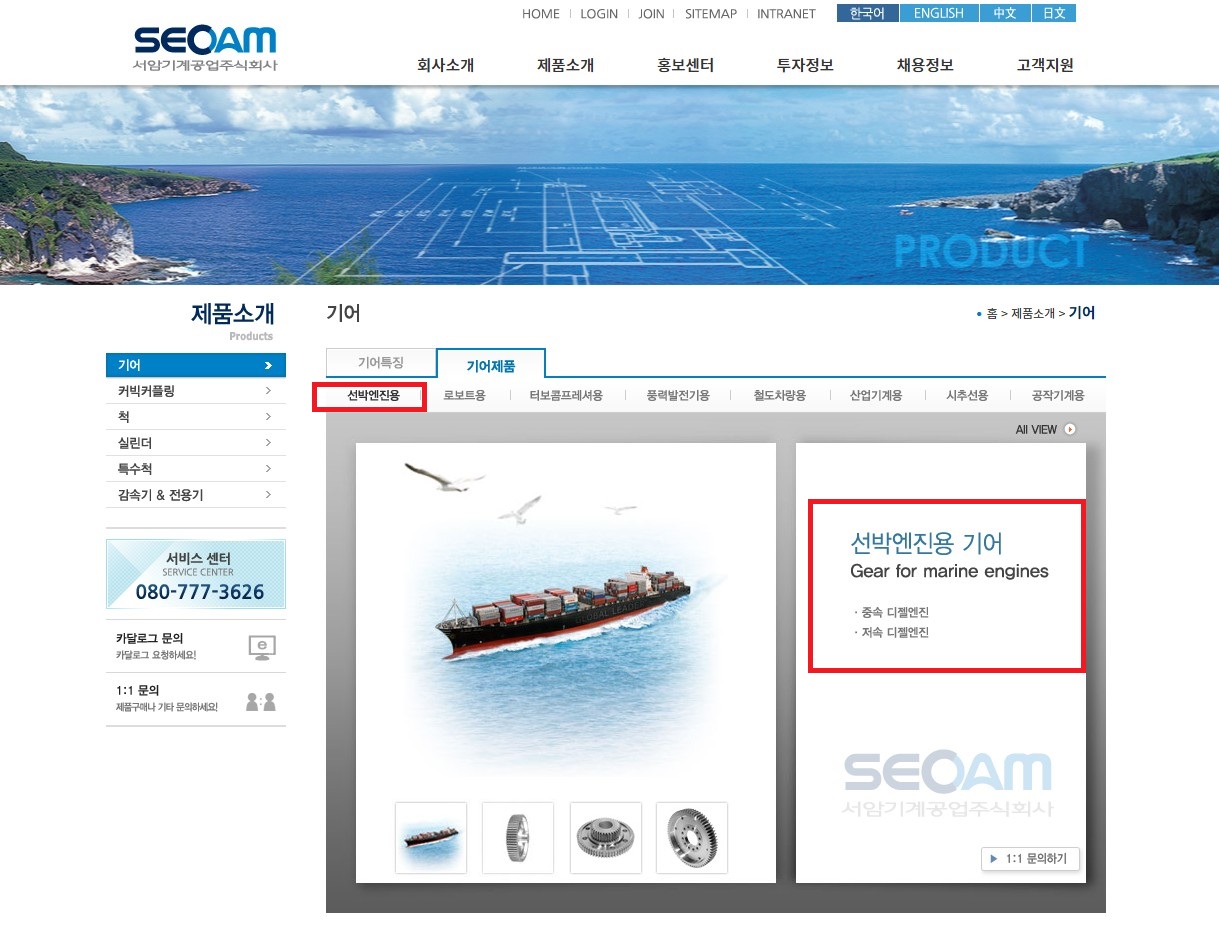Click the Gear for marine engines text
The width and height of the screenshot is (1219, 926).
coord(949,572)
